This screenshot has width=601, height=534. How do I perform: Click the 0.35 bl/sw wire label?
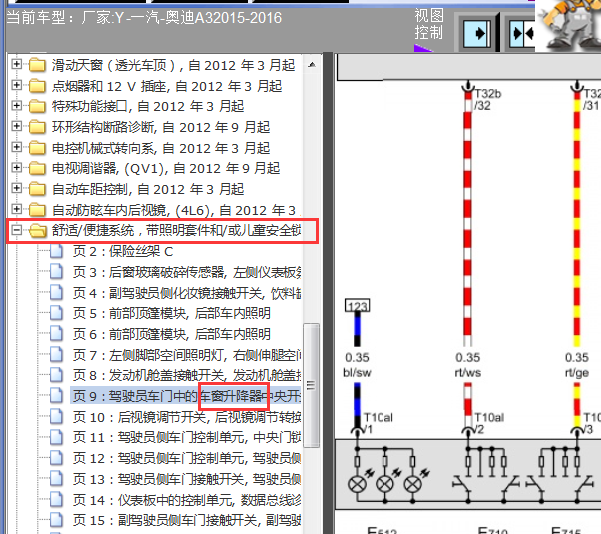[357, 365]
